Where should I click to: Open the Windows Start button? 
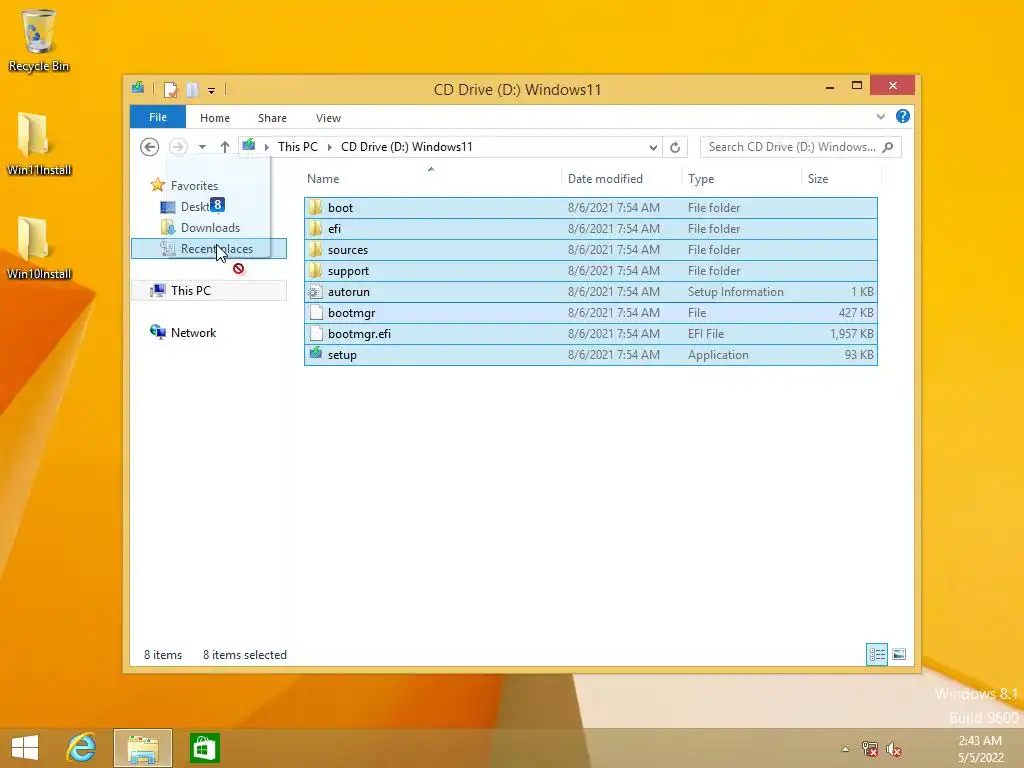click(x=25, y=748)
